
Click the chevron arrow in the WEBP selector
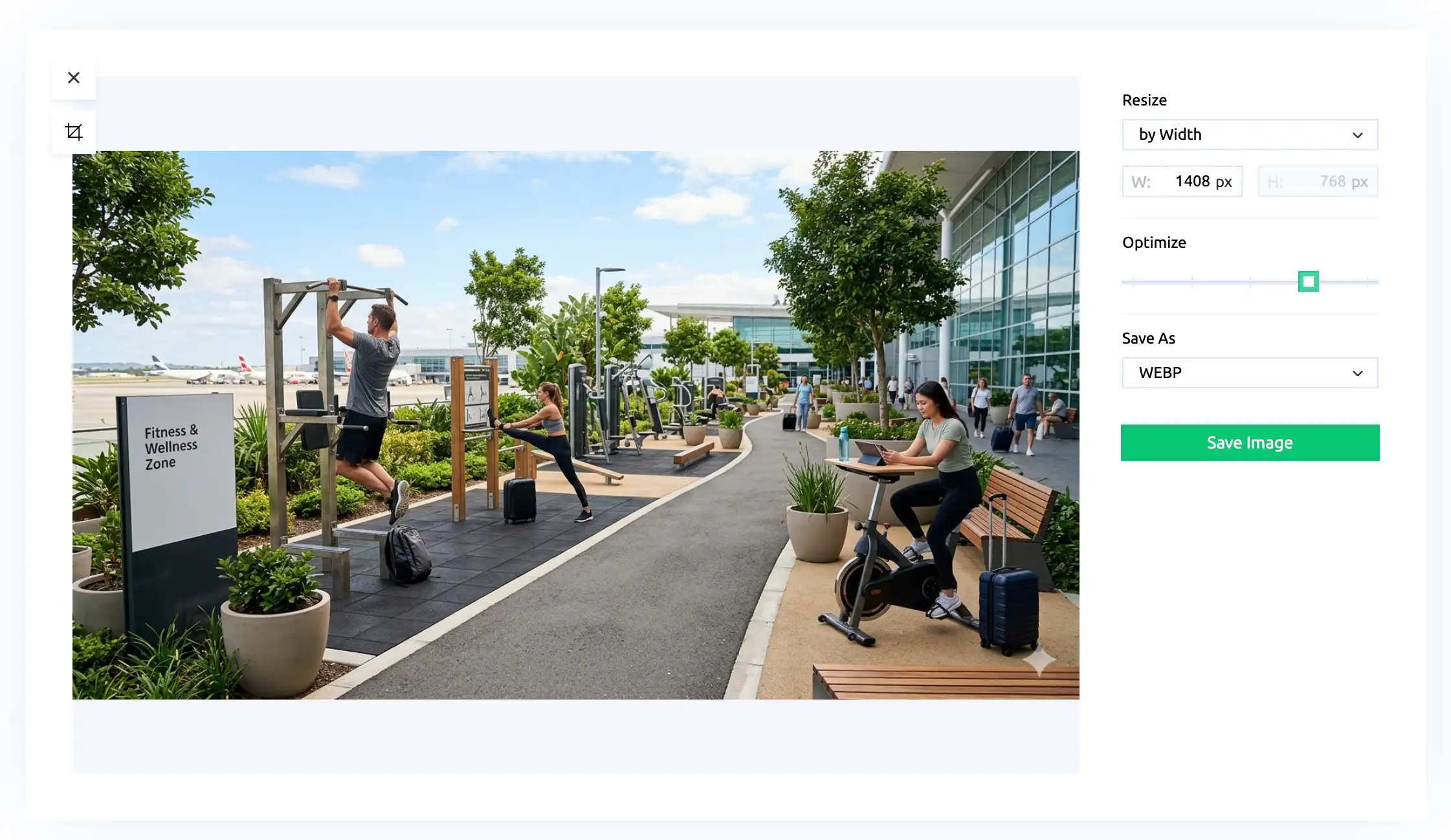click(x=1357, y=373)
